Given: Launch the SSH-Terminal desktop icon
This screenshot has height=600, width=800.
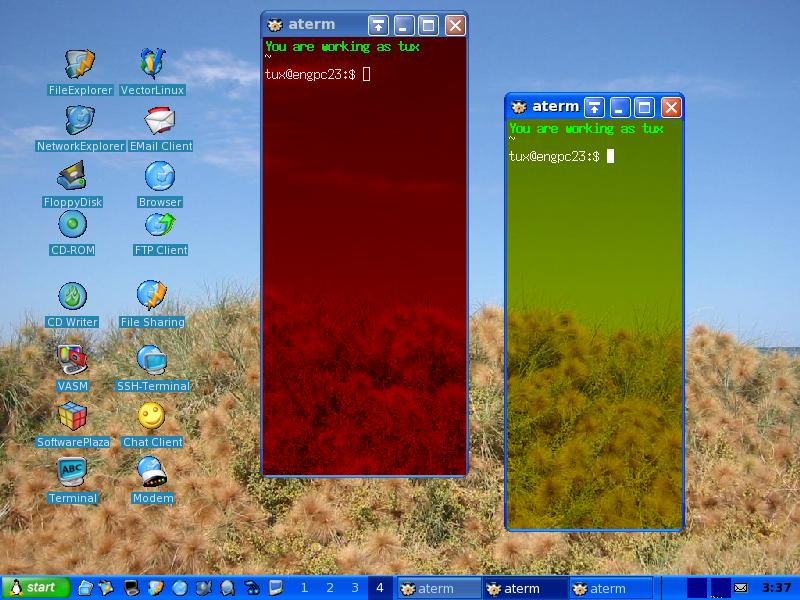Looking at the screenshot, I should (152, 360).
